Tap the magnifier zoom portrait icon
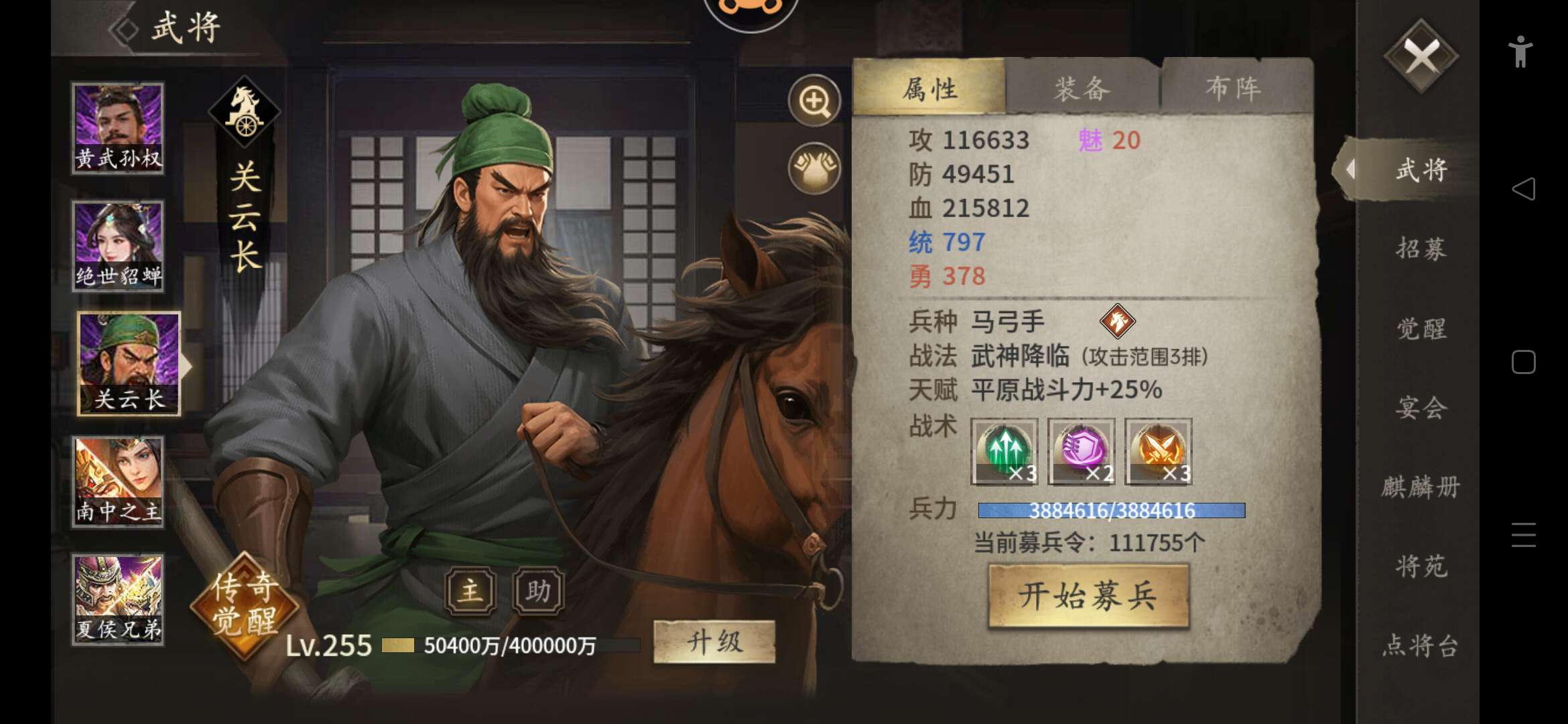The height and width of the screenshot is (724, 1568). tap(814, 101)
